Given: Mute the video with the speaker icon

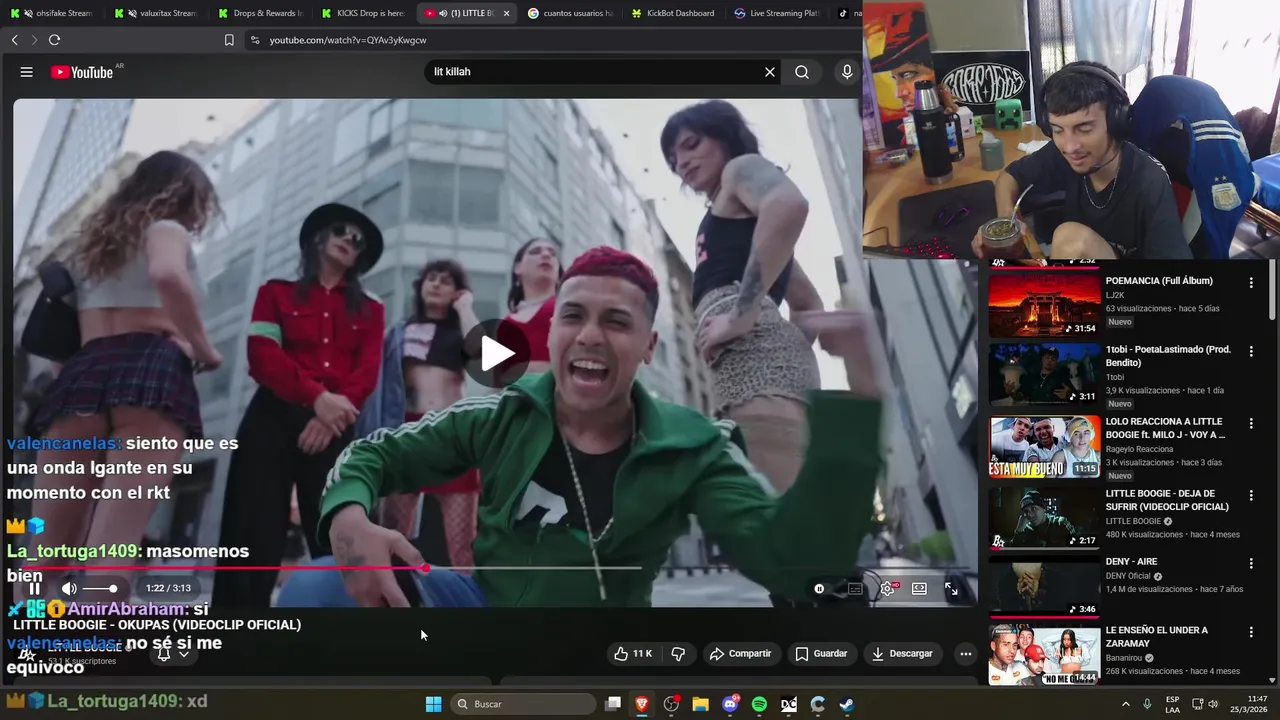Looking at the screenshot, I should coord(69,588).
